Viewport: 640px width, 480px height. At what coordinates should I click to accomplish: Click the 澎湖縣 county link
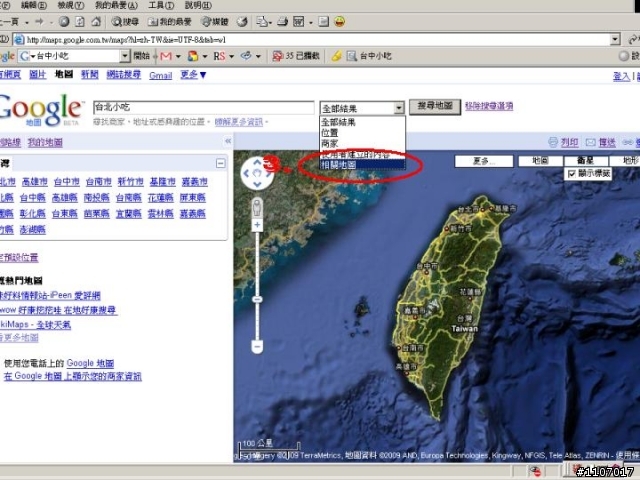(x=33, y=230)
